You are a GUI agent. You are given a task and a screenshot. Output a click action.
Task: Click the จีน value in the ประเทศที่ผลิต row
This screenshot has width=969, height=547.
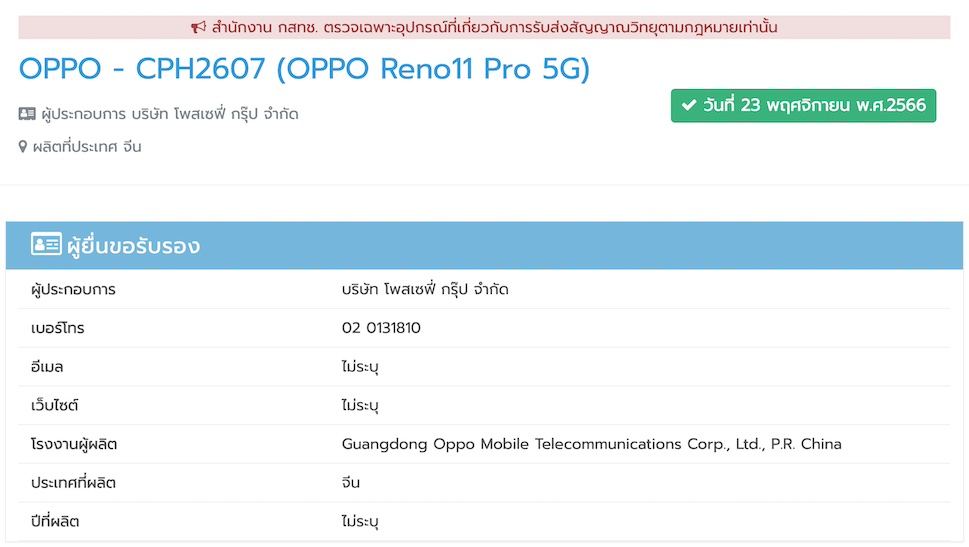tap(350, 483)
